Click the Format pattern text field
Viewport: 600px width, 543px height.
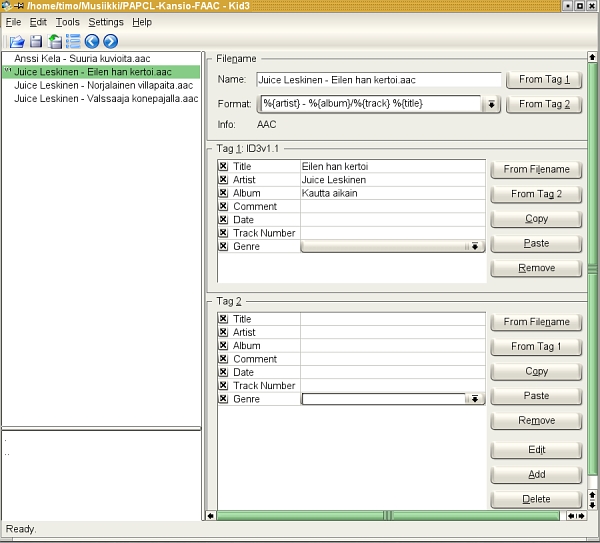[x=370, y=104]
